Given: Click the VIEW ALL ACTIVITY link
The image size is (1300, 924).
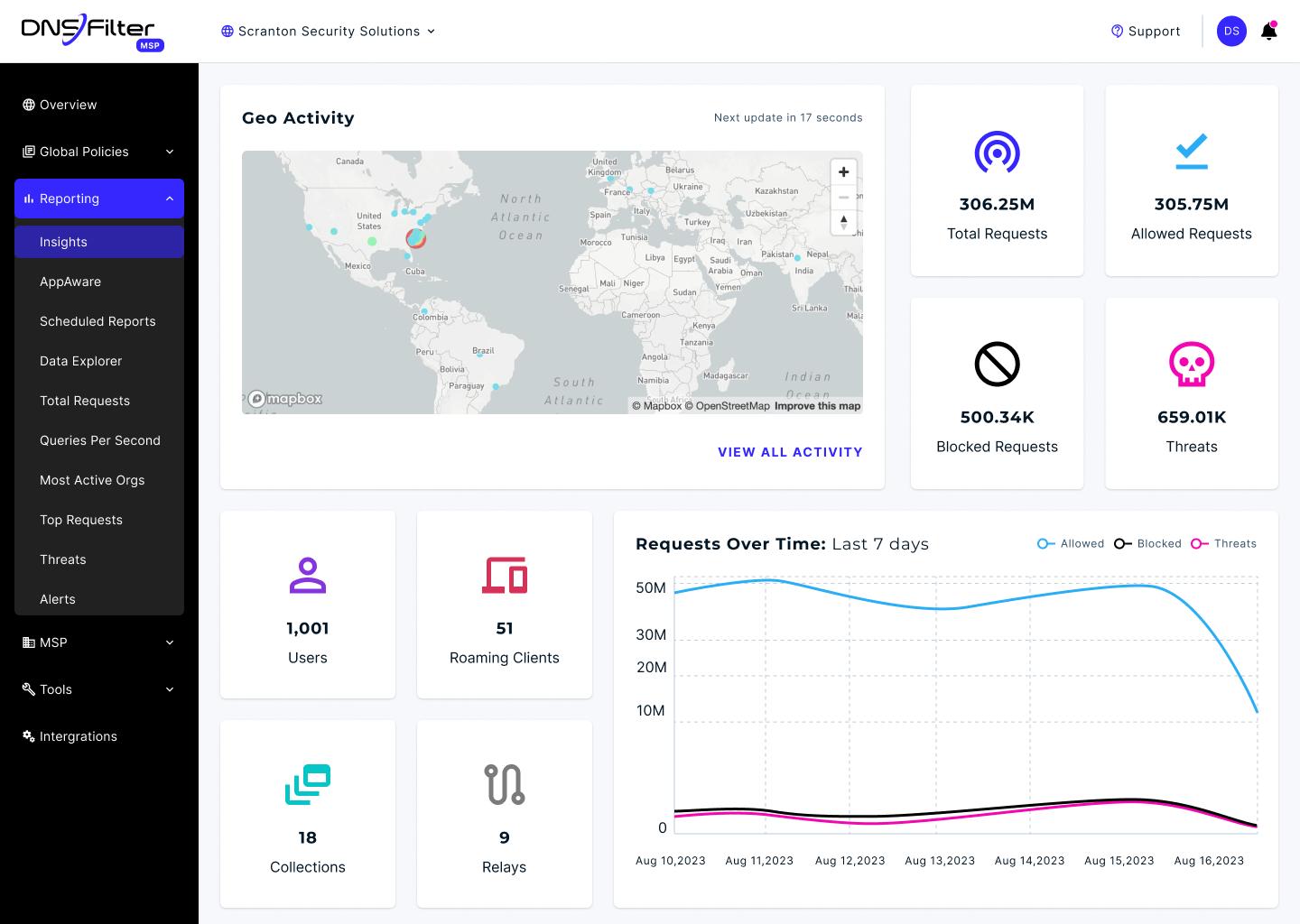Looking at the screenshot, I should pyautogui.click(x=790, y=452).
